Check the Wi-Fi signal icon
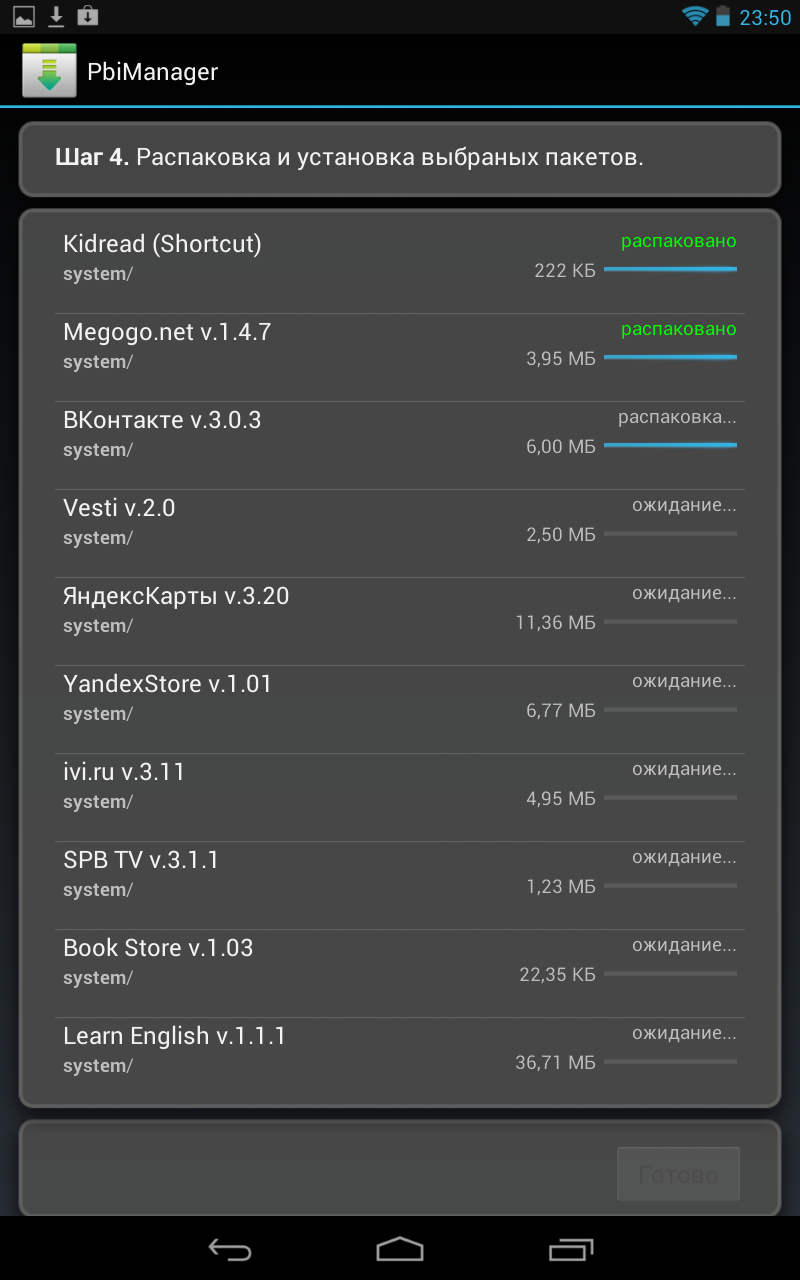The image size is (800, 1280). click(x=695, y=16)
